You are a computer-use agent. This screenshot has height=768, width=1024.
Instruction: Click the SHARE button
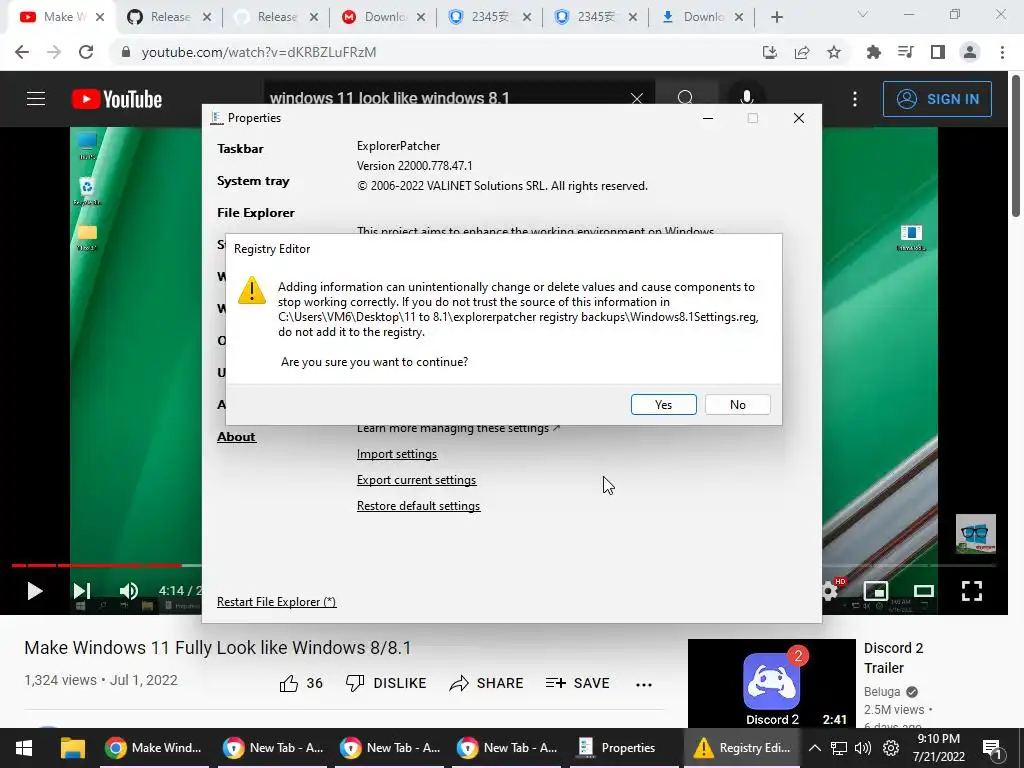click(x=487, y=683)
